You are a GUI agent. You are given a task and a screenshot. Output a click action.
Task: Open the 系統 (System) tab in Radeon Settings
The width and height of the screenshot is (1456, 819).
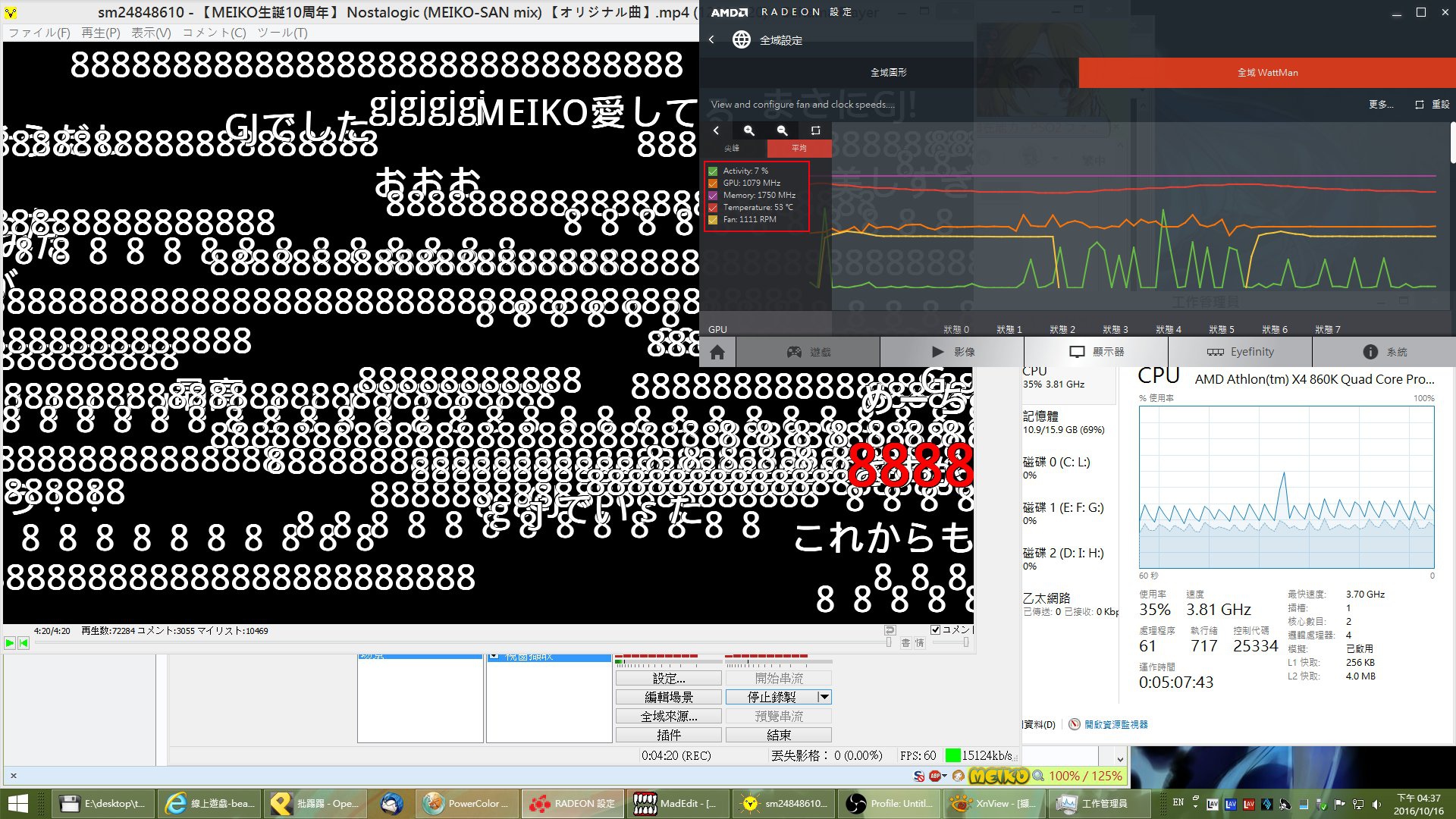tap(1385, 352)
